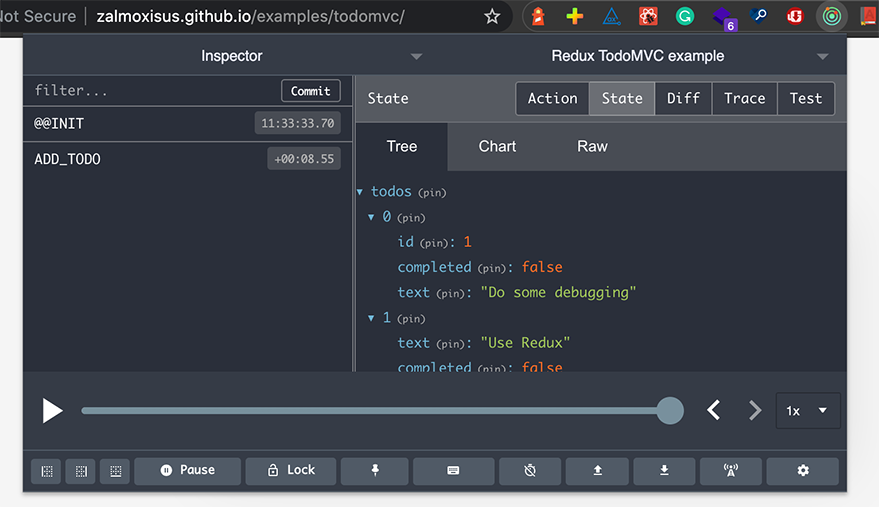Click the yellow plus extension icon
Image resolution: width=879 pixels, height=507 pixels.
click(x=575, y=16)
